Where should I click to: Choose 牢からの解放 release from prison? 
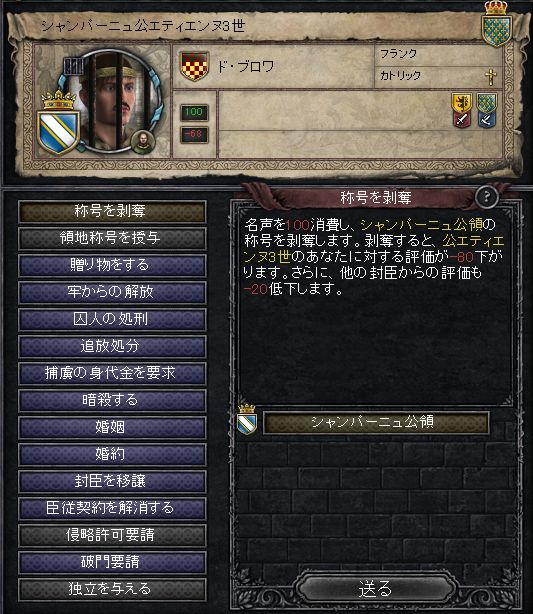click(x=112, y=293)
